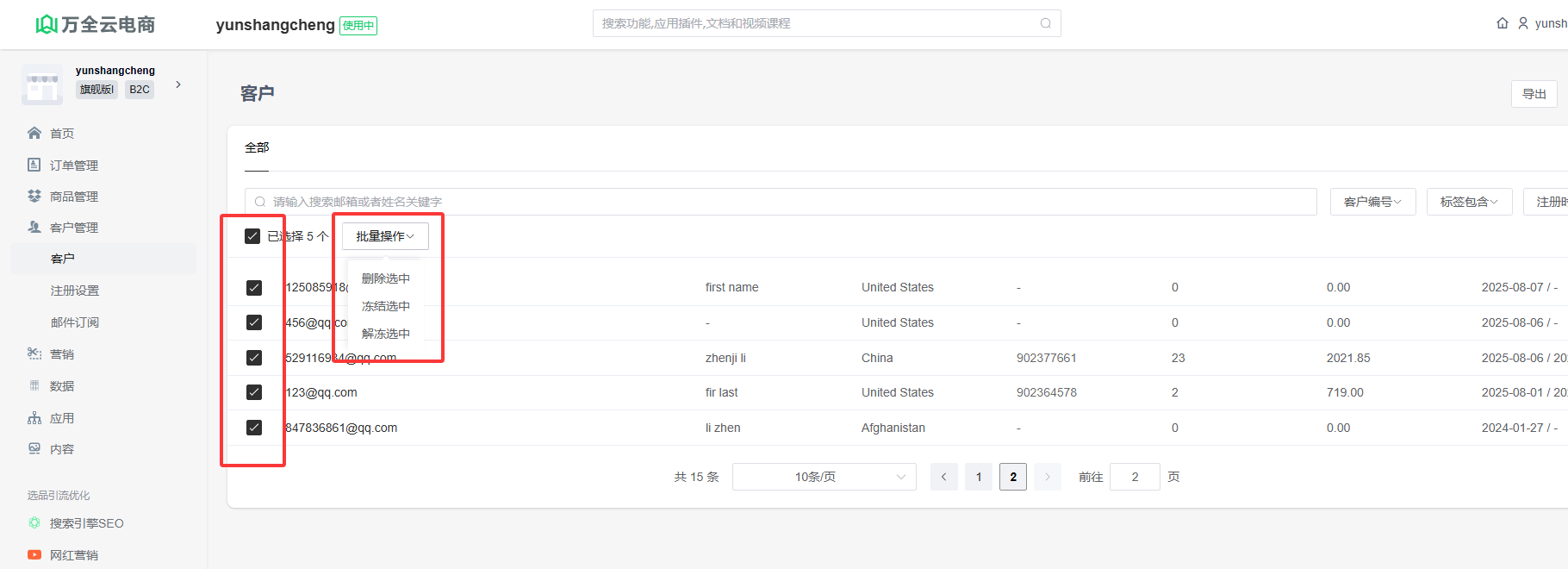
Task: Go to 营销 section in sidebar
Action: (61, 354)
